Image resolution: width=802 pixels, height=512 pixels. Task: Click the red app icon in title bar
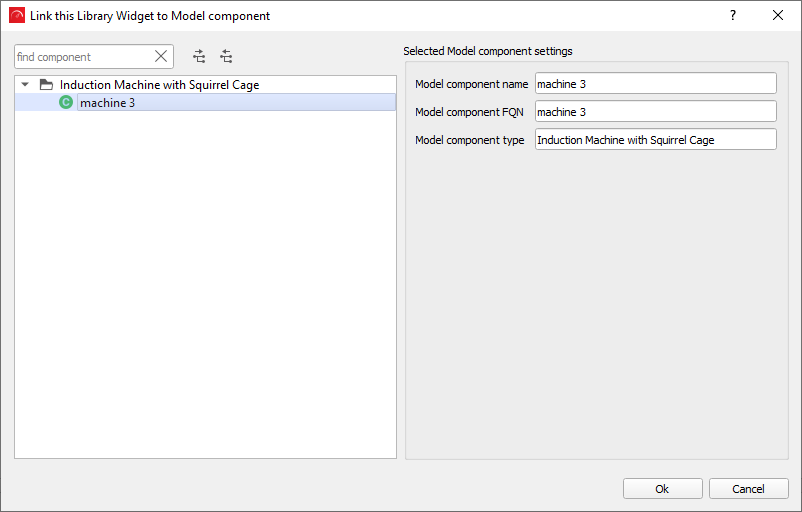tap(16, 16)
